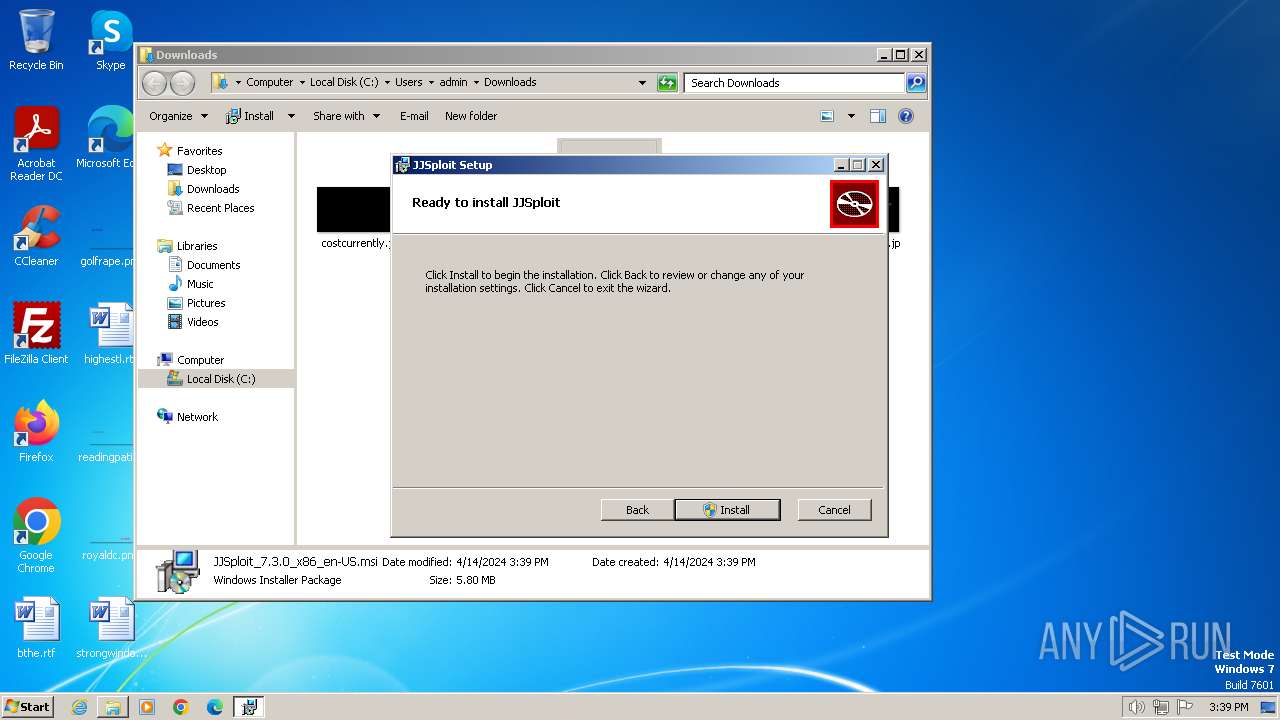Open Install dropdown arrow in toolbar
The height and width of the screenshot is (720, 1280).
point(291,116)
